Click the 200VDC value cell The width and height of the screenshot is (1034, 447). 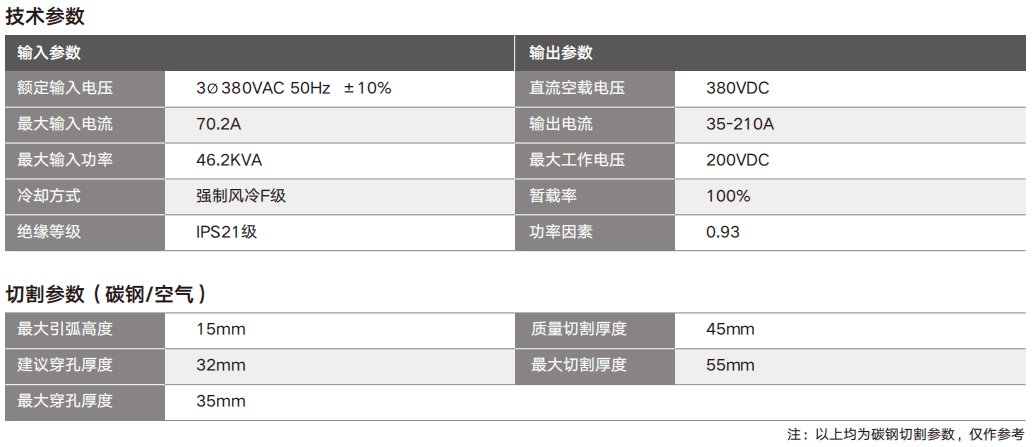click(737, 160)
